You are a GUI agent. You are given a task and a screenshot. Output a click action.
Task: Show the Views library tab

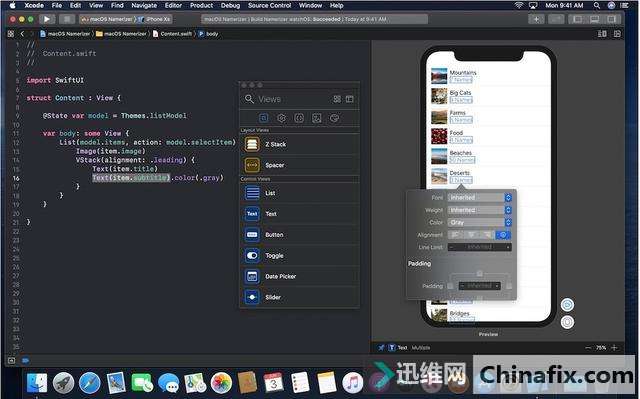[264, 118]
